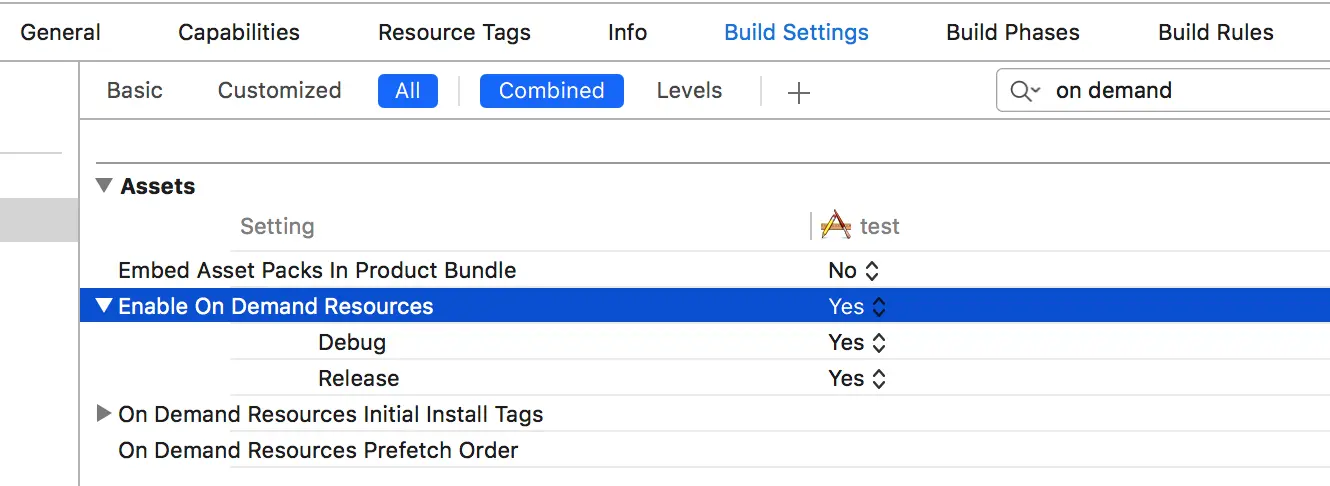Show Customized build settings only
The image size is (1330, 486).
[x=279, y=91]
